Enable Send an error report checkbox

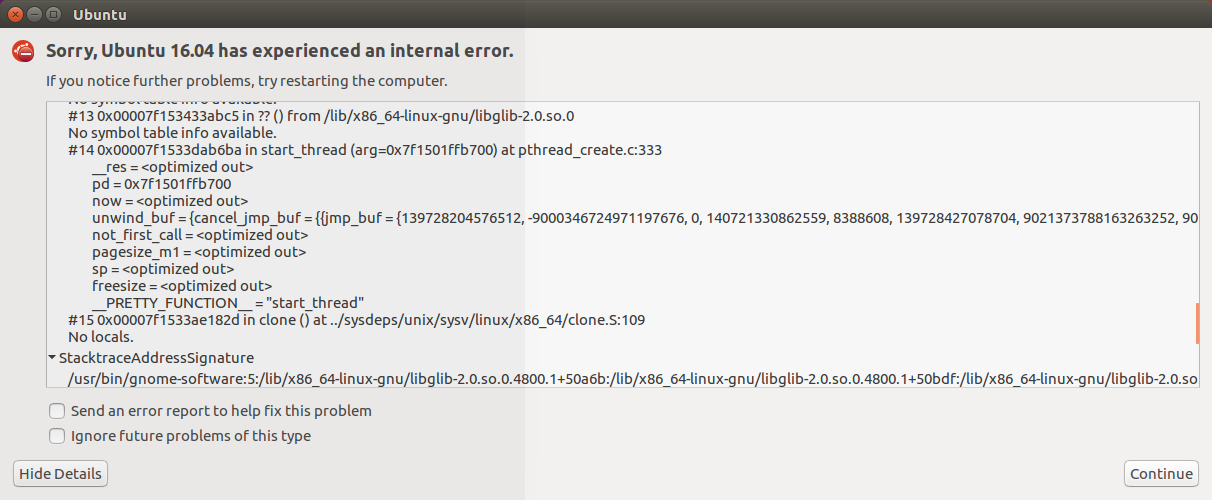57,411
